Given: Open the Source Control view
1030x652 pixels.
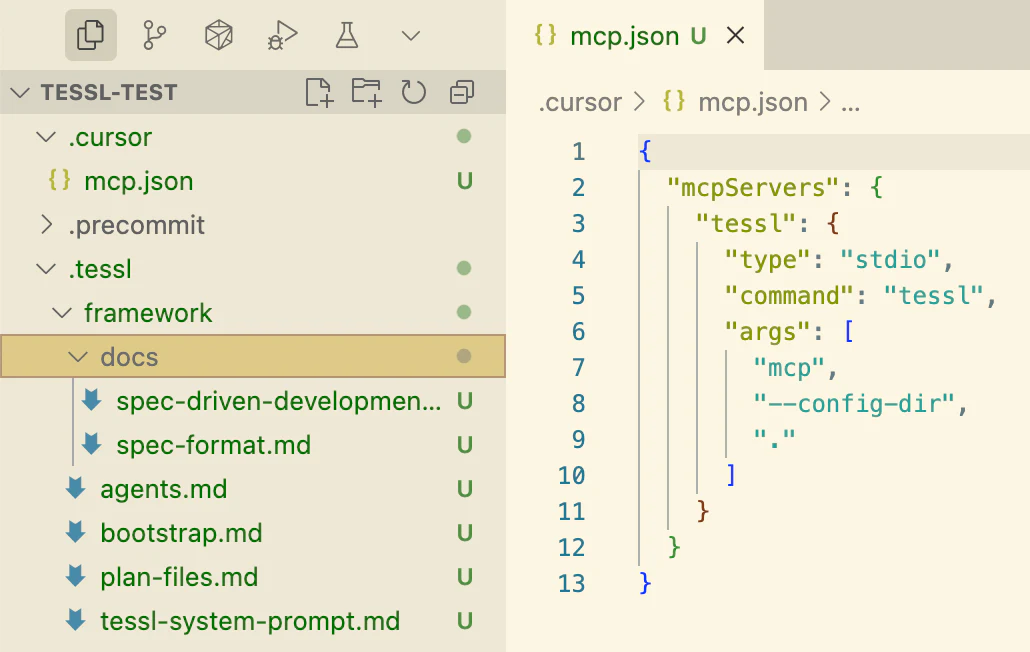Looking at the screenshot, I should click(154, 35).
